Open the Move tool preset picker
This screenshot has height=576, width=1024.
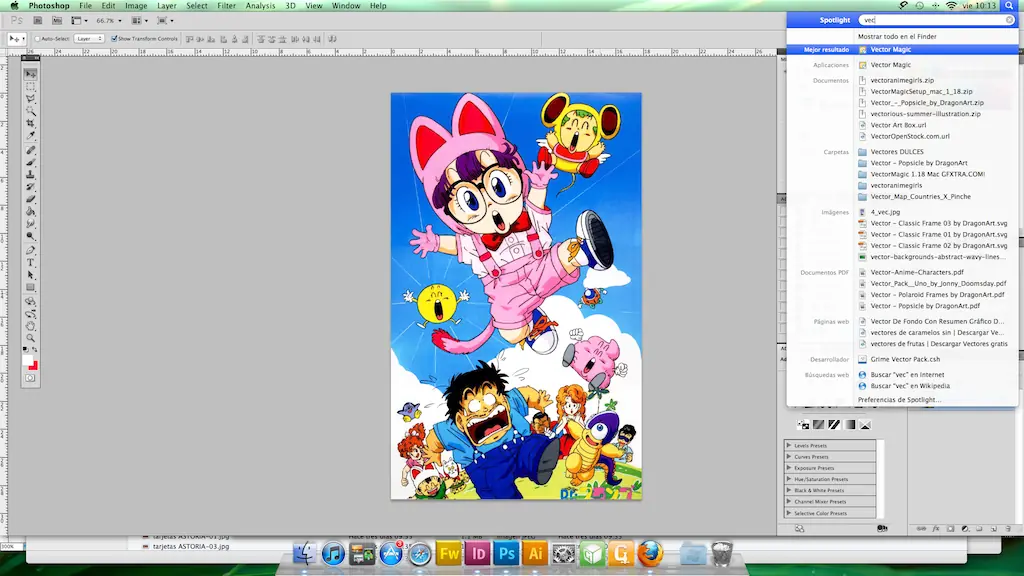17,39
